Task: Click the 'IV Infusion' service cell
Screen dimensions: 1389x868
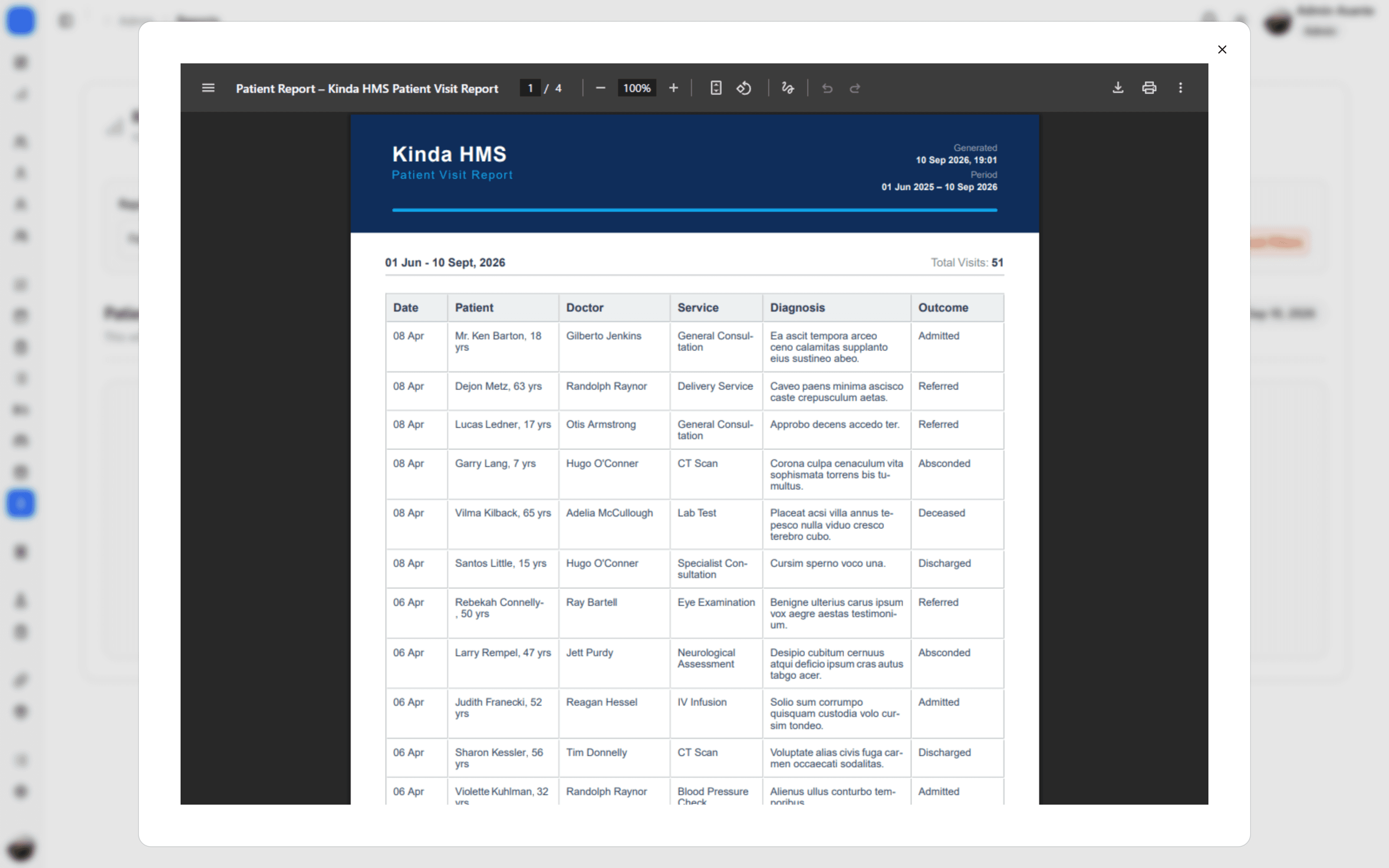Action: [x=716, y=713]
